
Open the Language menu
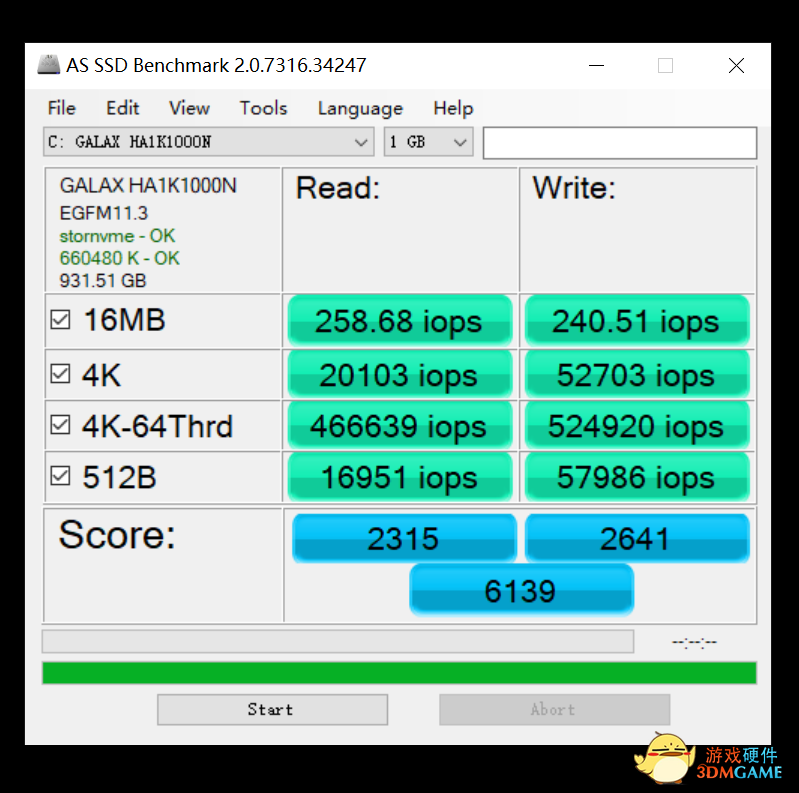click(x=360, y=108)
